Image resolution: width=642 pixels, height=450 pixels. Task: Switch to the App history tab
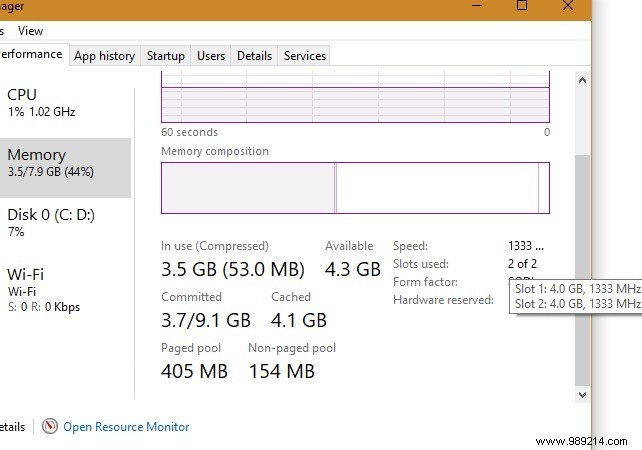click(x=104, y=56)
